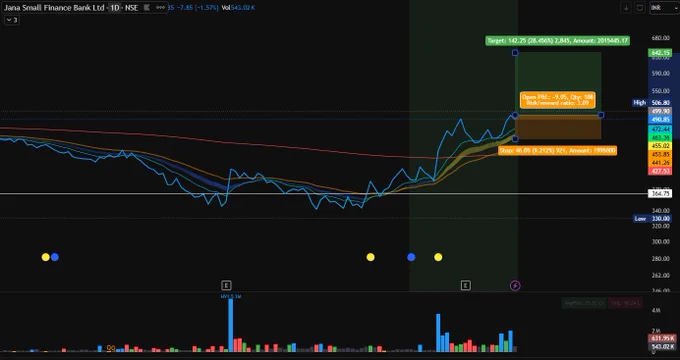680x360 pixels.
Task: Click the Low 330.00 price label
Action: tap(652, 219)
